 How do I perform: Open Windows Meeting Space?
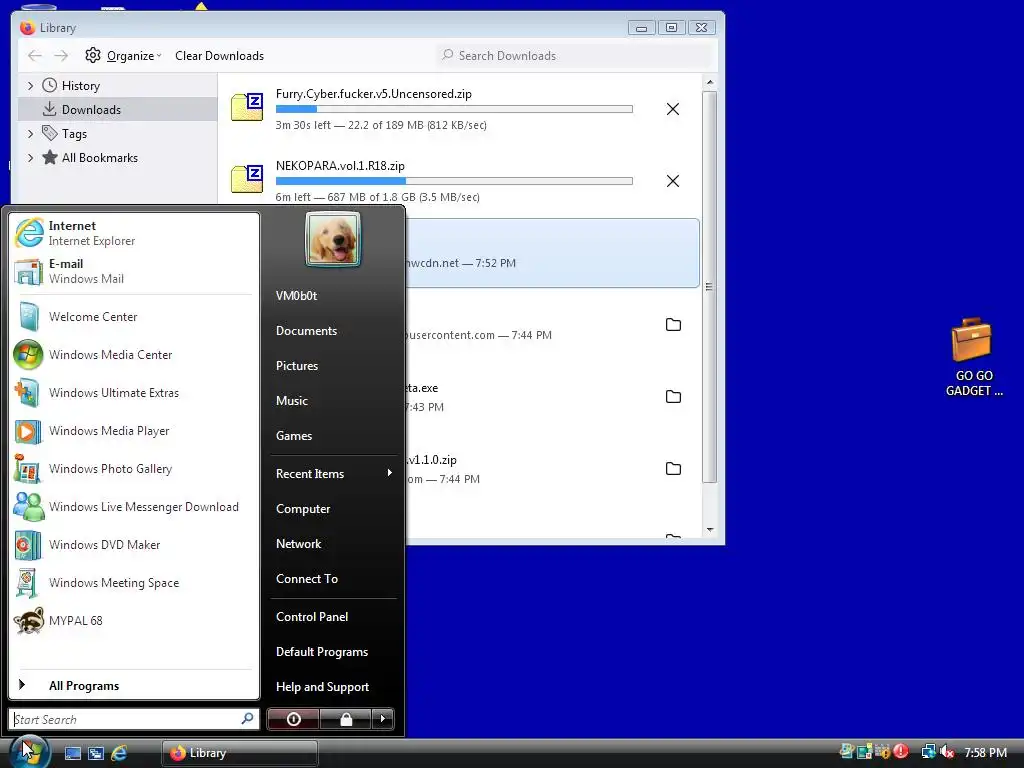pyautogui.click(x=134, y=583)
